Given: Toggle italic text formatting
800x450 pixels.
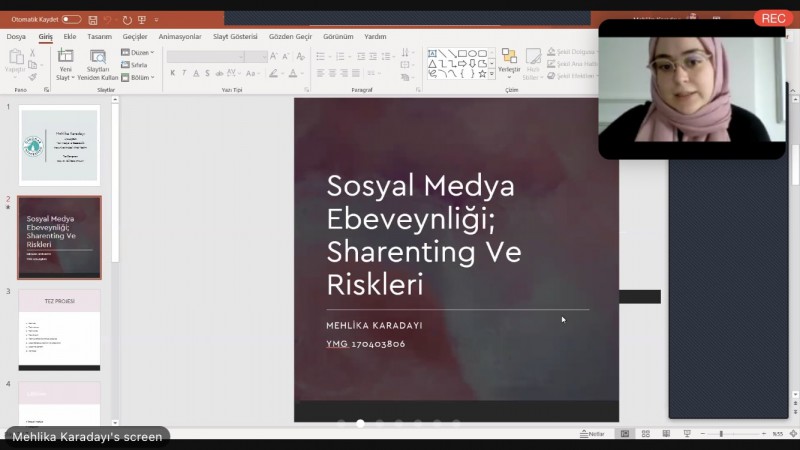Looking at the screenshot, I should coord(184,73).
